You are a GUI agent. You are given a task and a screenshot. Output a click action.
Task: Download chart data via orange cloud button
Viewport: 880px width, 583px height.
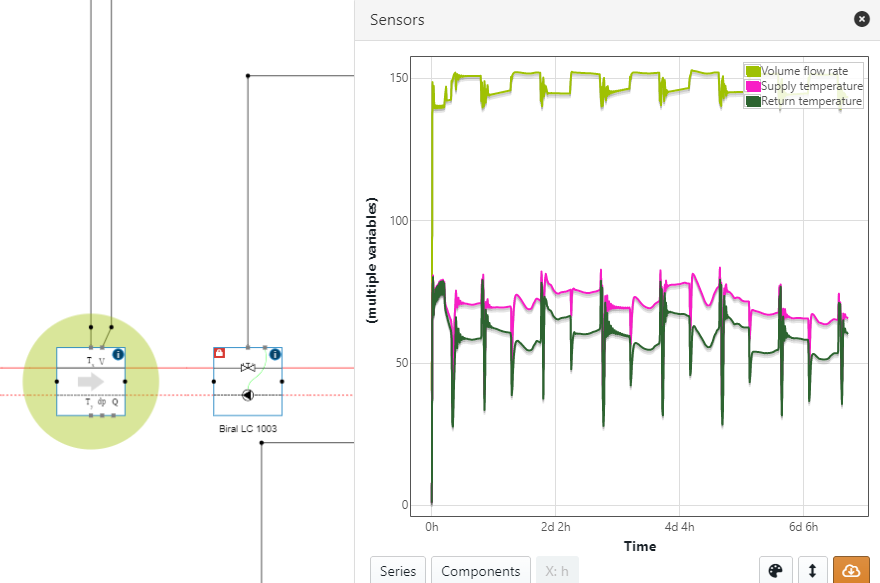coord(851,570)
